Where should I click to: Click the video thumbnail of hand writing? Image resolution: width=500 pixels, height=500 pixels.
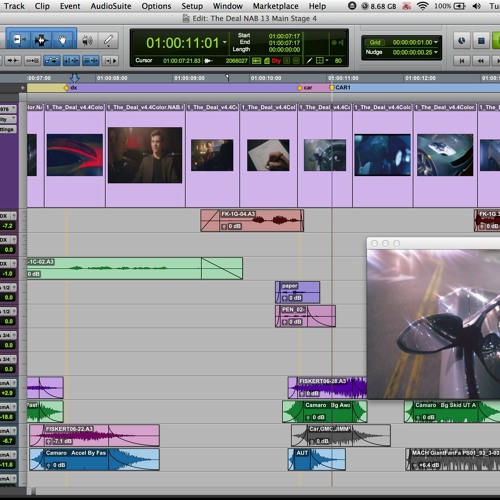(268, 155)
